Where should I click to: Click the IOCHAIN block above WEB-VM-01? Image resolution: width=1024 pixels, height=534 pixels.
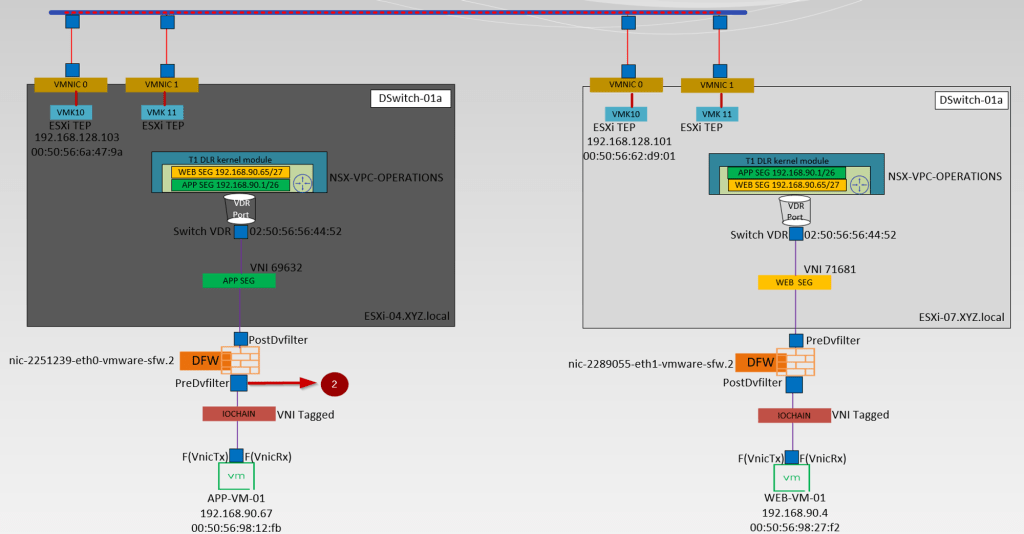794,415
